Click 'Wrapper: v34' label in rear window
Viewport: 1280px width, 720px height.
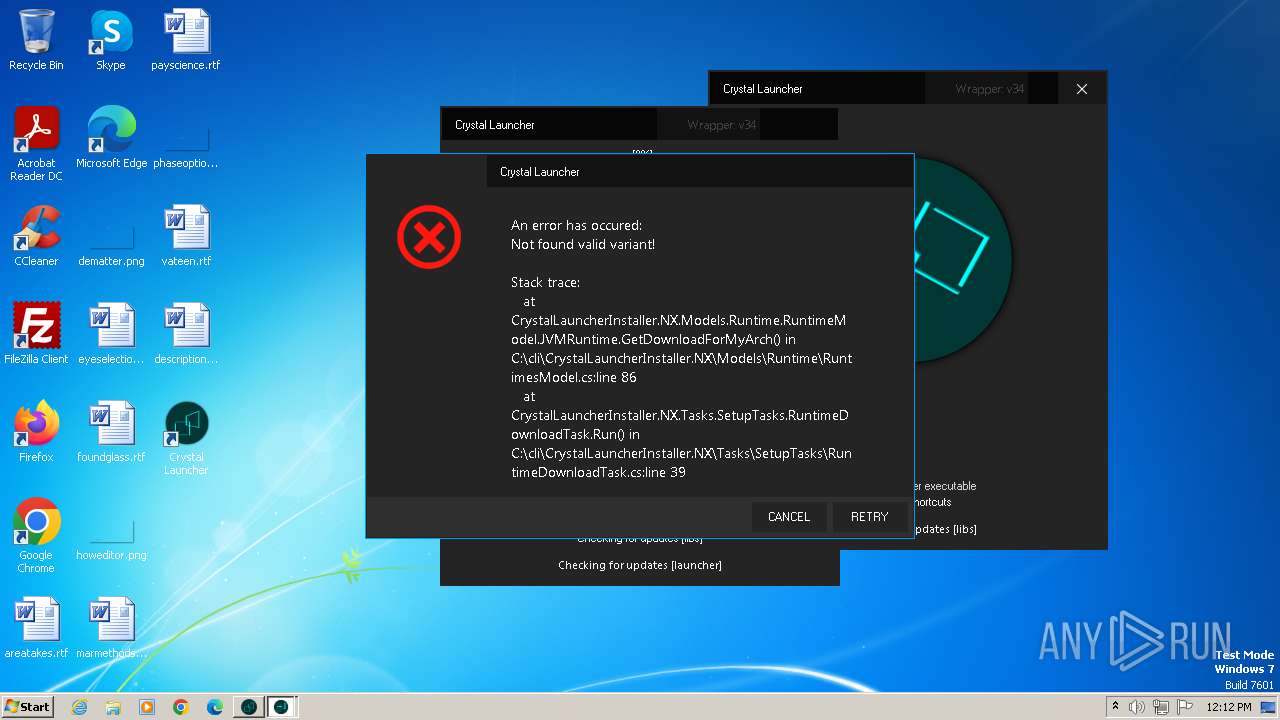(x=989, y=89)
